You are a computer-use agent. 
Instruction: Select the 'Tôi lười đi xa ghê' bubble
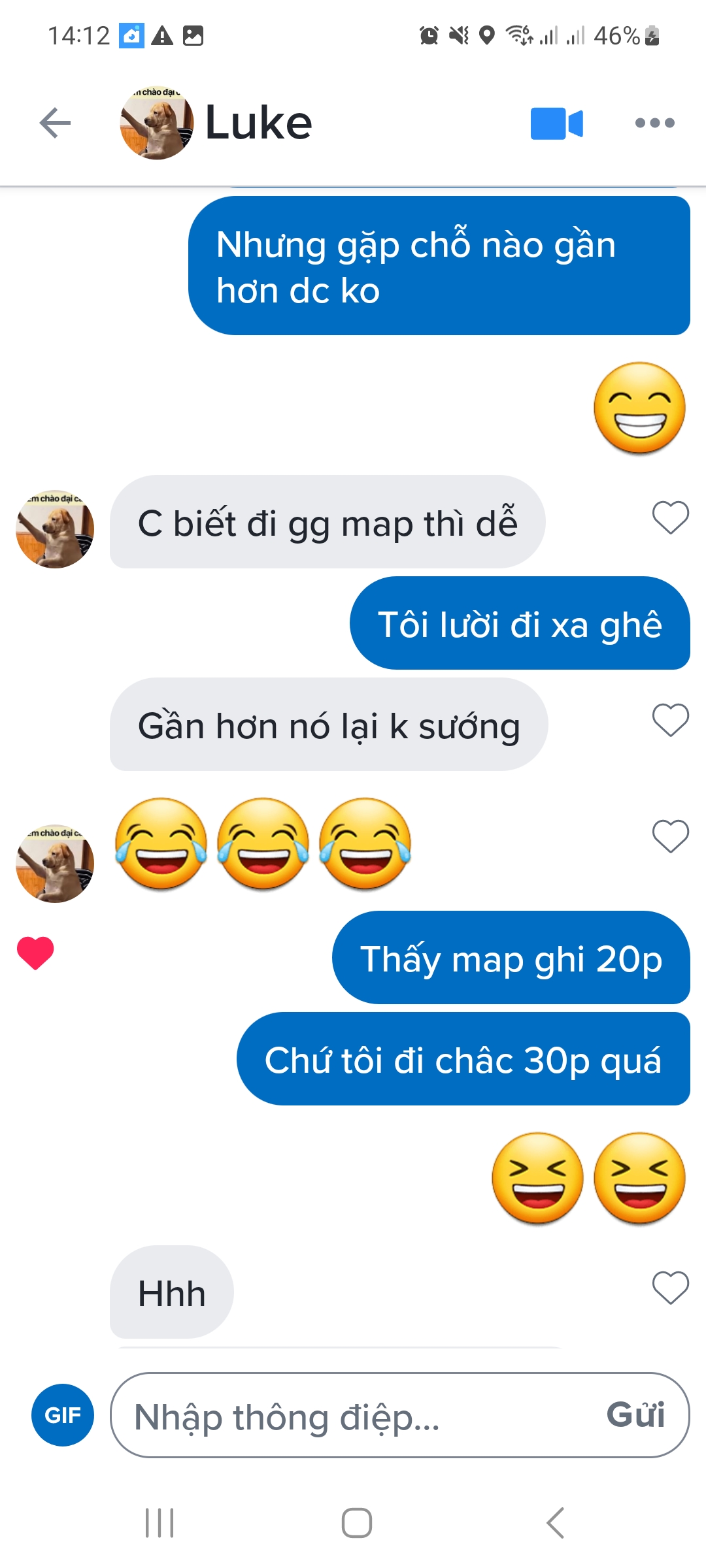tap(520, 623)
